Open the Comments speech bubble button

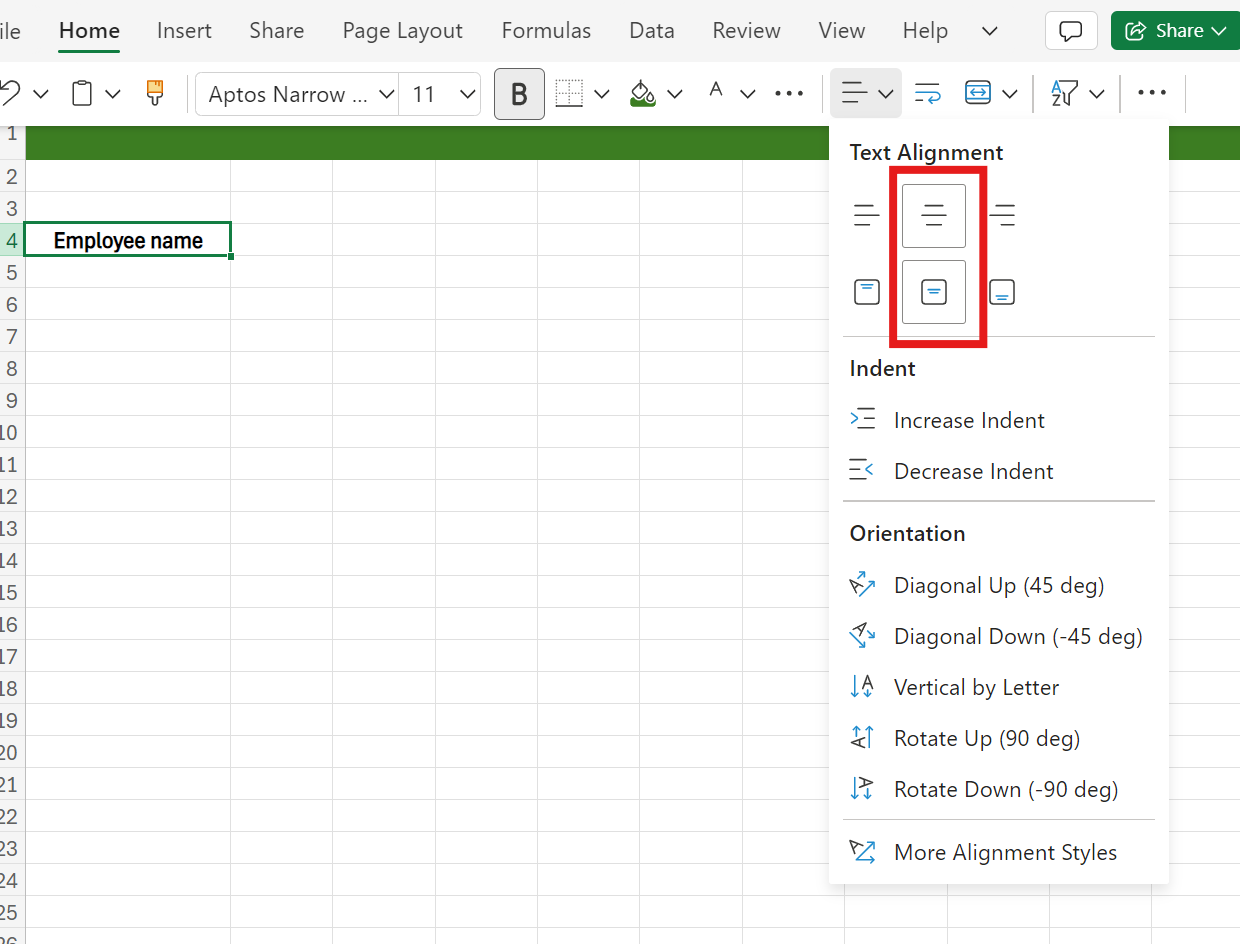pyautogui.click(x=1071, y=31)
